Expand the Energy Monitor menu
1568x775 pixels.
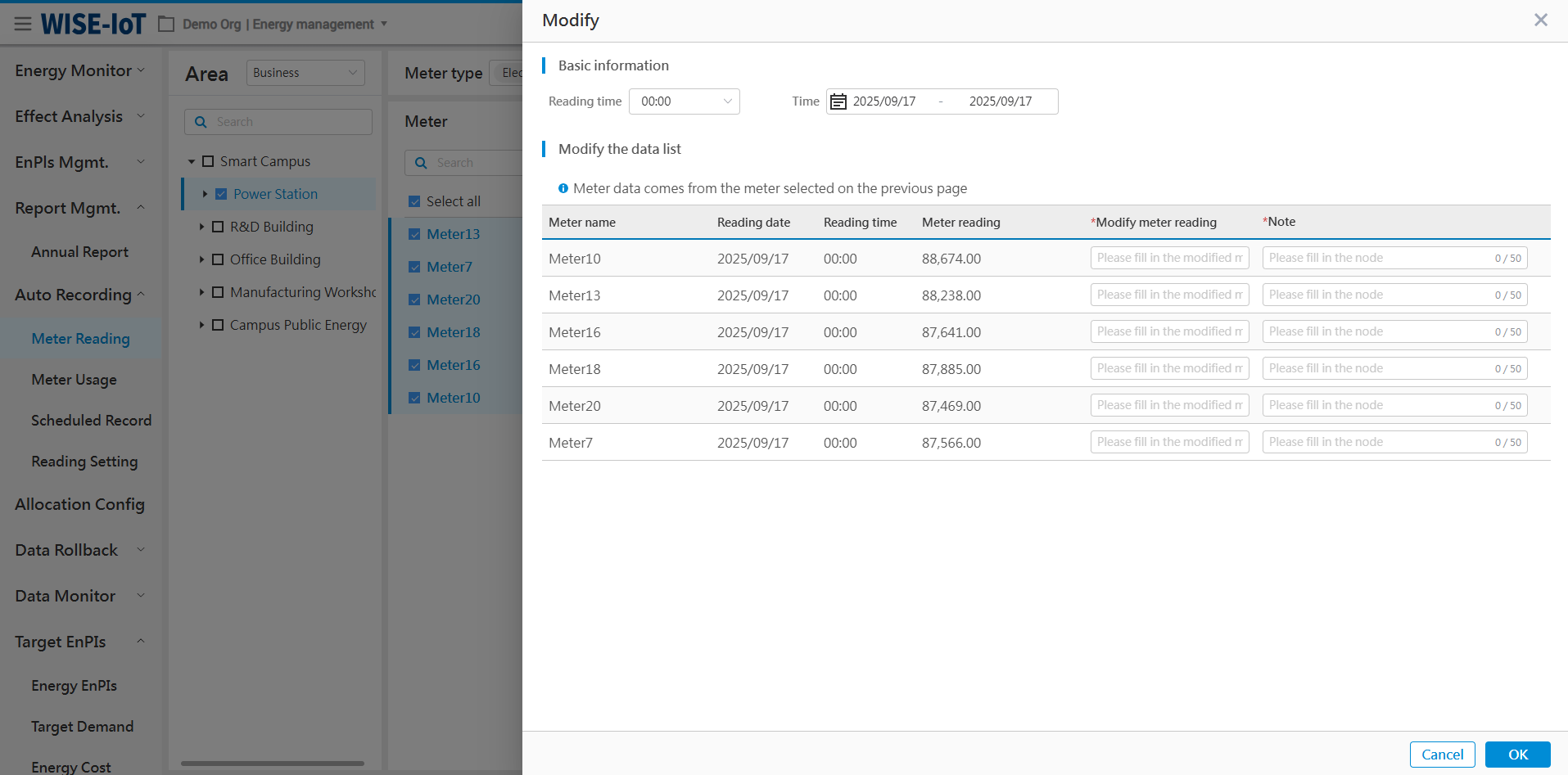tap(79, 70)
